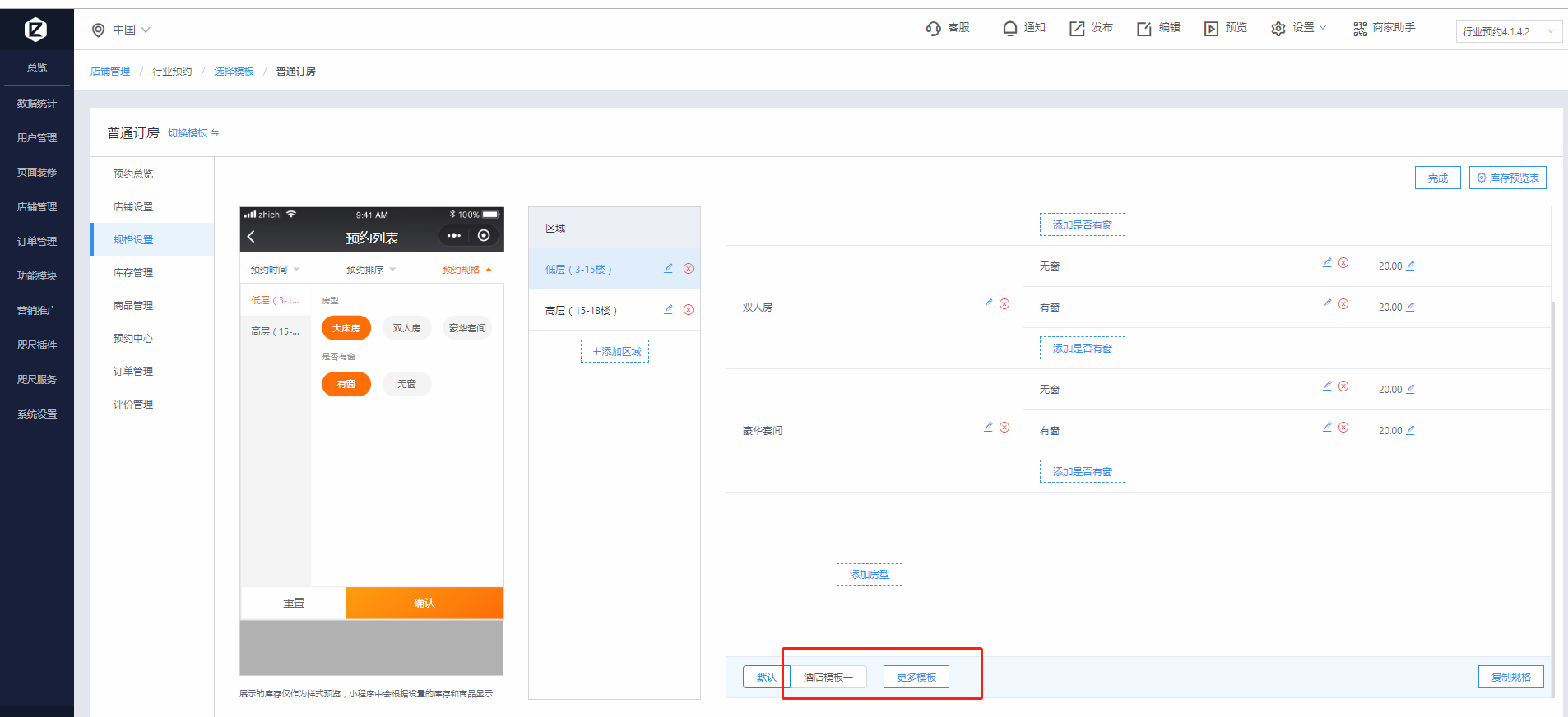1568x717 pixels.
Task: Select 大床房 room type chip
Action: click(346, 328)
